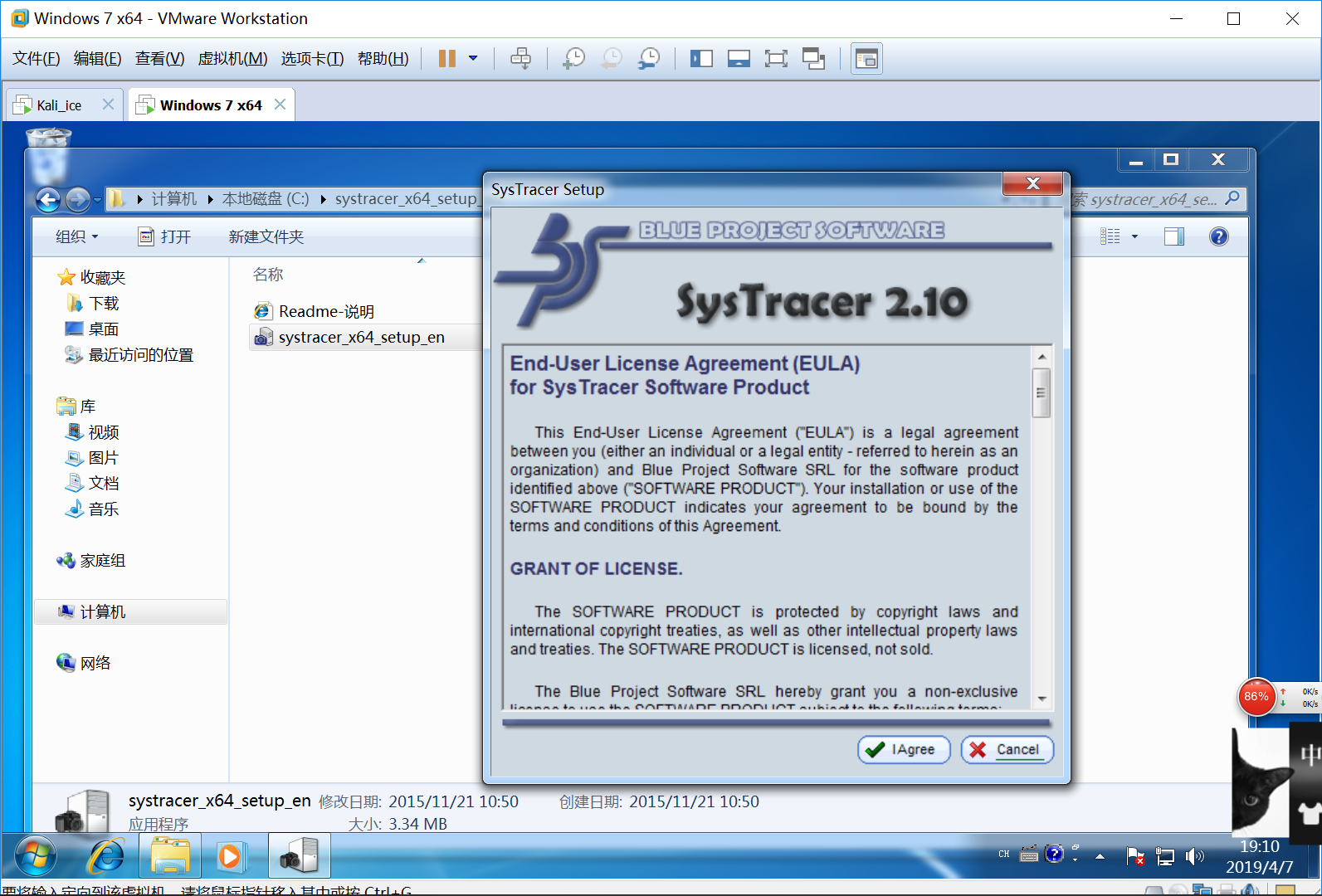Click the 打开 toolbar button

point(164,237)
